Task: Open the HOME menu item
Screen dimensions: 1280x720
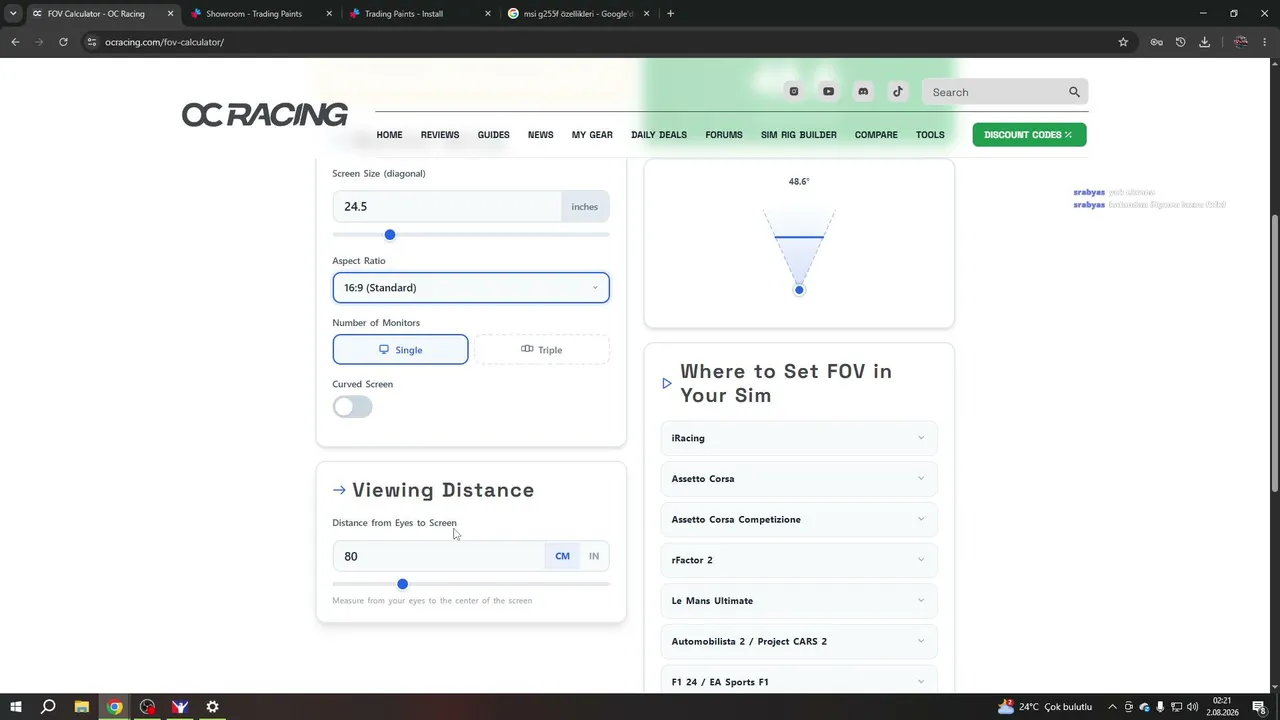Action: (x=389, y=135)
